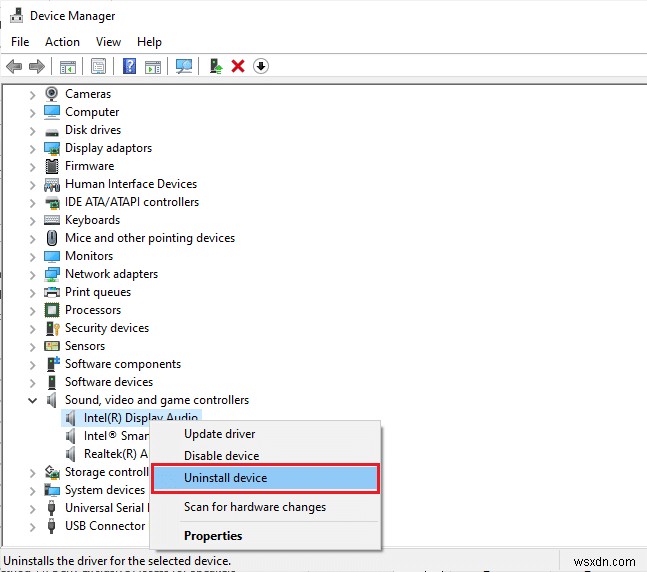This screenshot has height=572, width=647.
Task: Click the Cameras webcam icon
Action: 52,94
